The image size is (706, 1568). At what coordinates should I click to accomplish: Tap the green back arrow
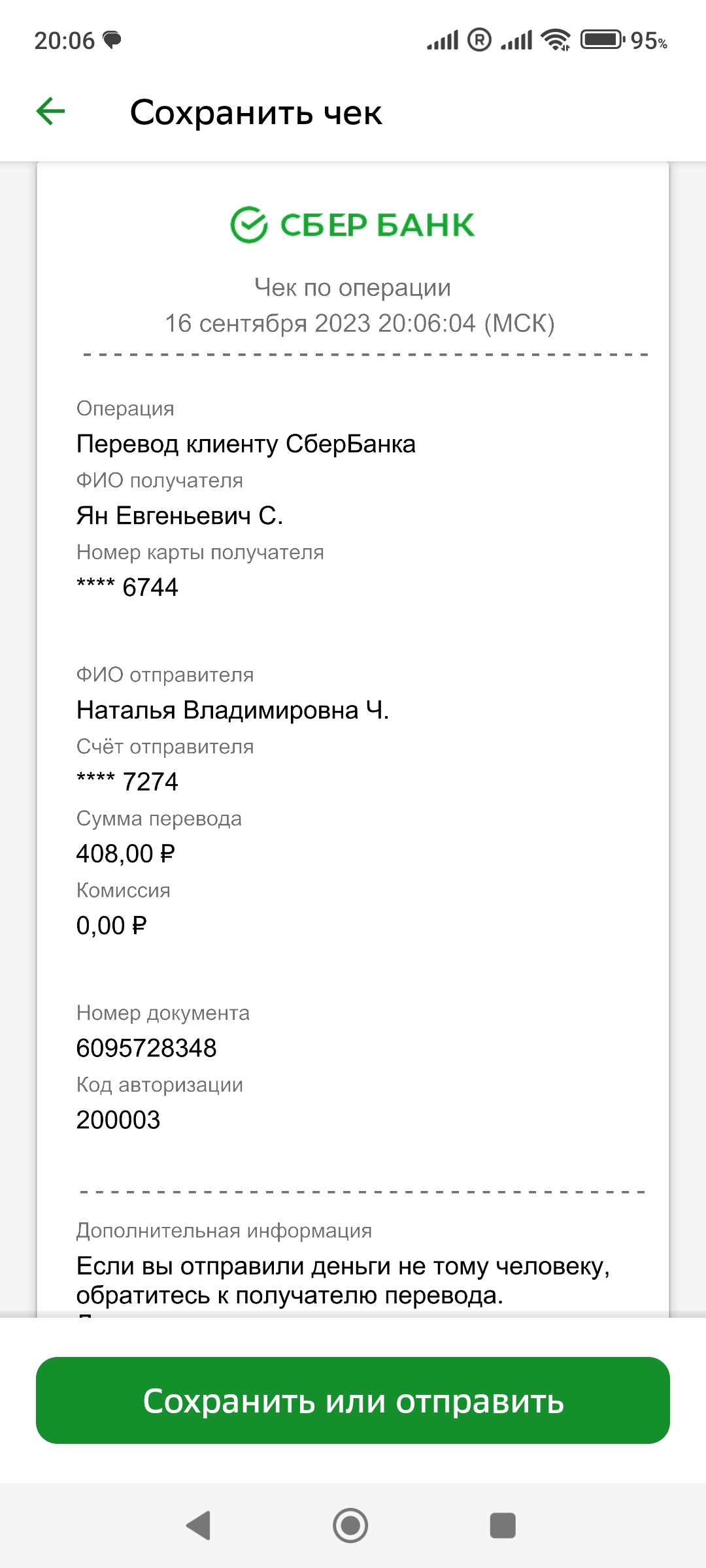[x=50, y=111]
